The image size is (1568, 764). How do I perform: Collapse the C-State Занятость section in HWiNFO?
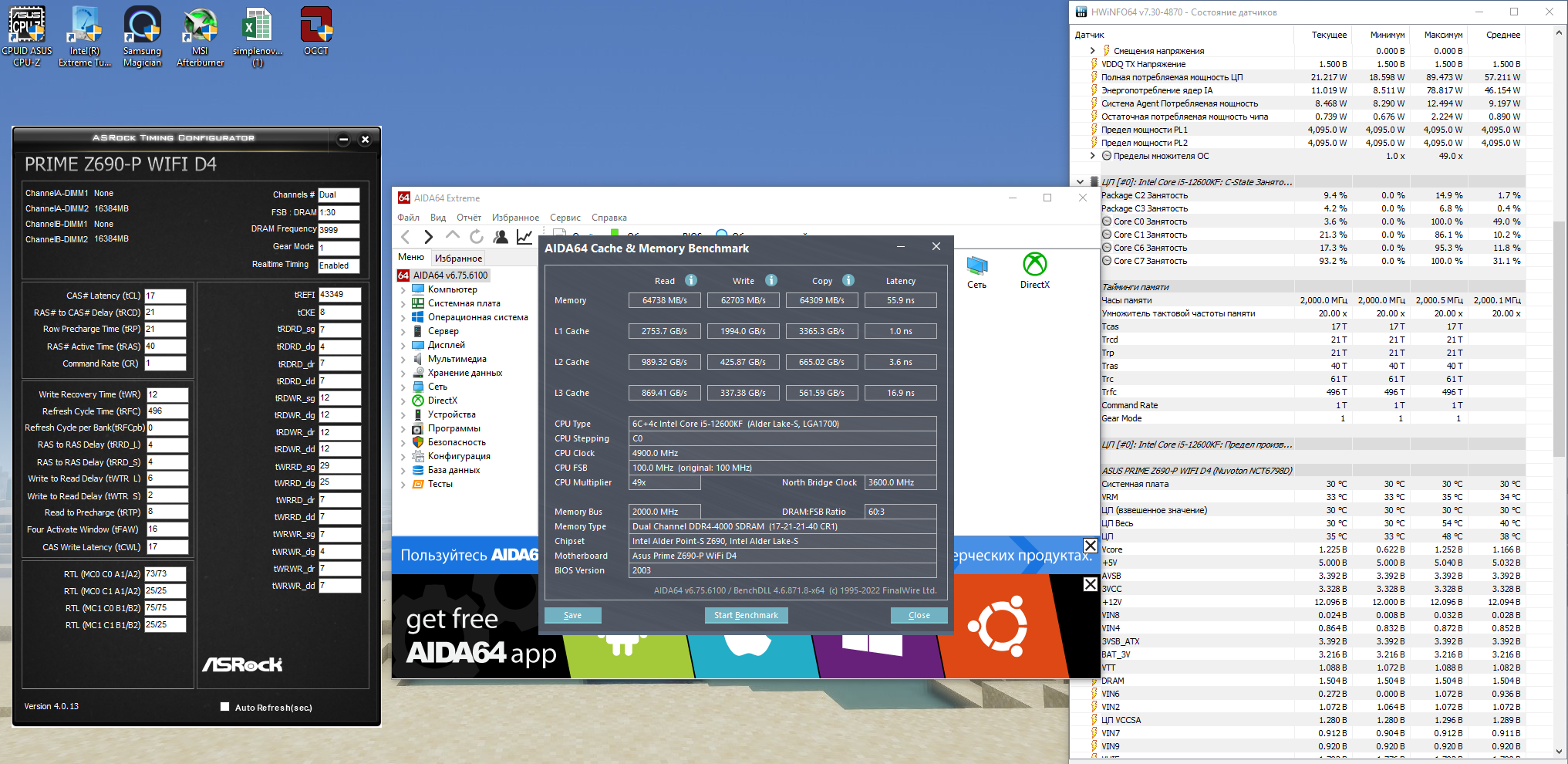(1080, 182)
